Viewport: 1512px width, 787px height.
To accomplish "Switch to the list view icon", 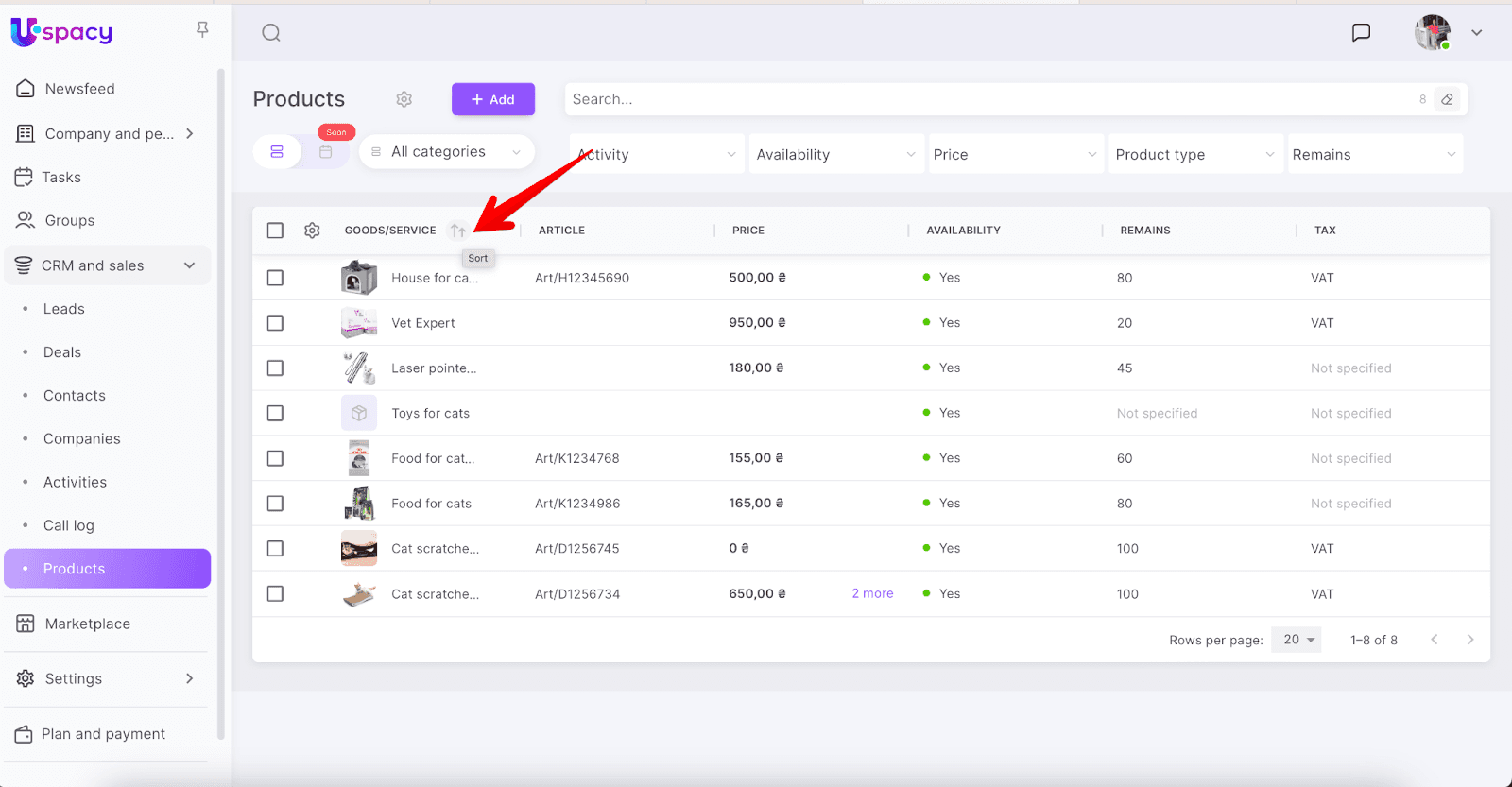I will (277, 152).
